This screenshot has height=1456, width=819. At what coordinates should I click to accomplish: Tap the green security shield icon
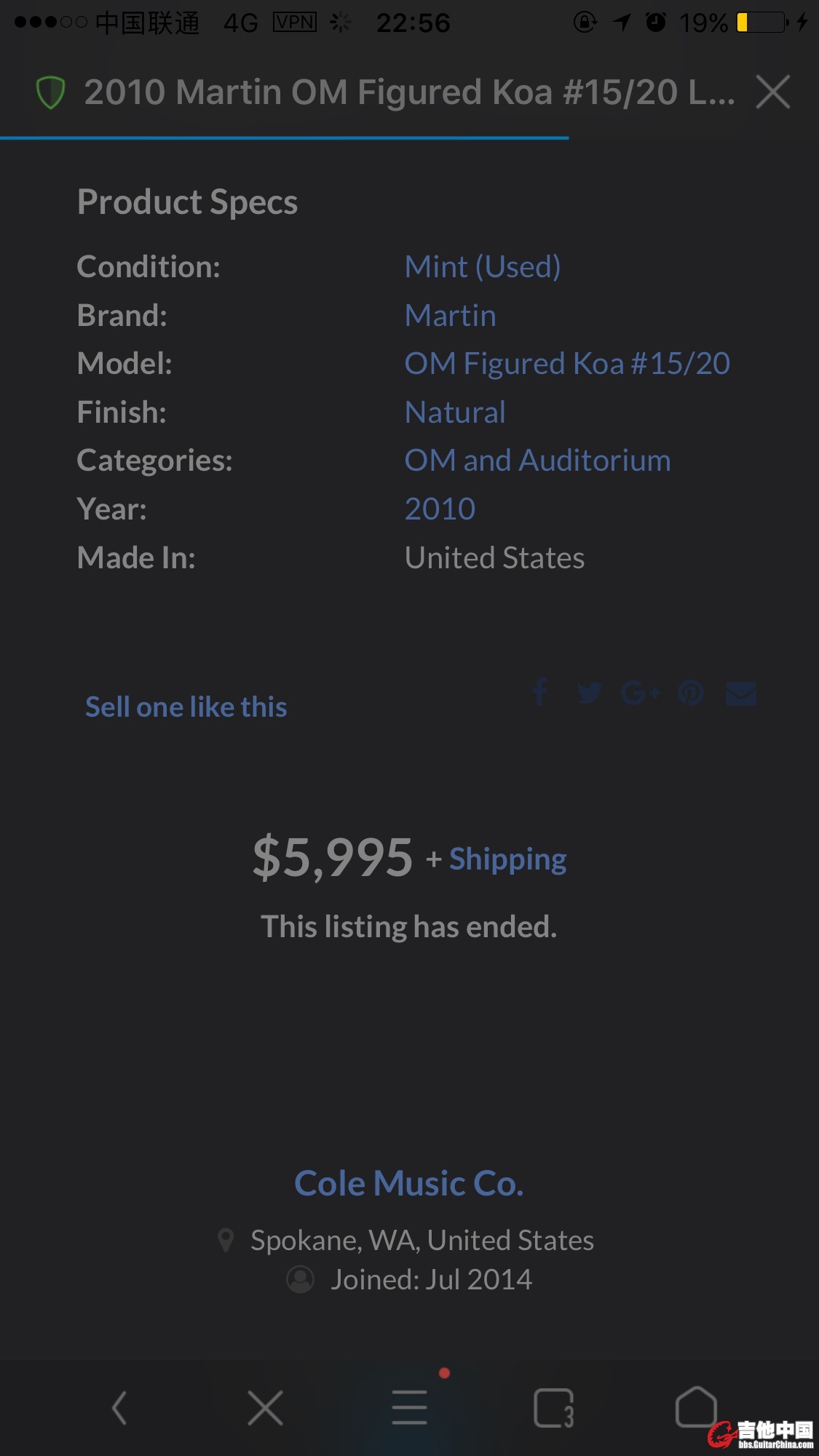pyautogui.click(x=50, y=92)
